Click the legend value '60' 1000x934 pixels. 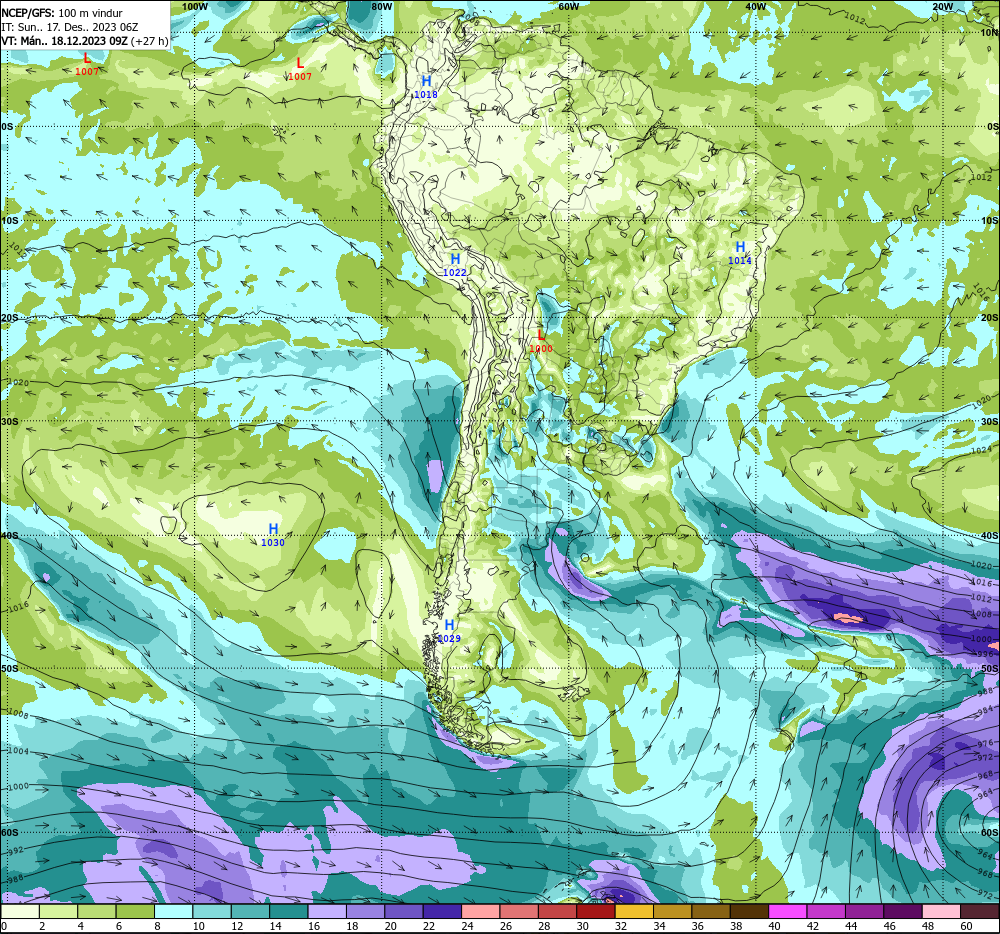tap(966, 926)
